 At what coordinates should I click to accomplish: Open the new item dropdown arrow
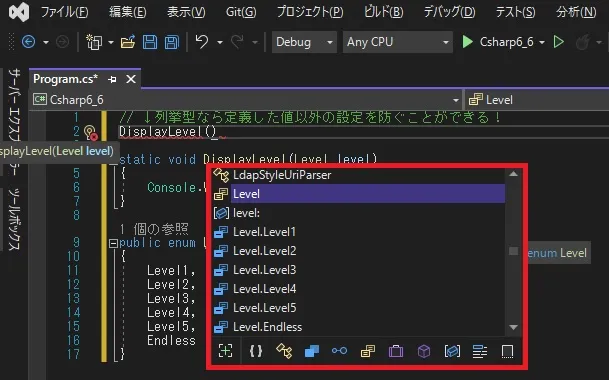coord(111,42)
